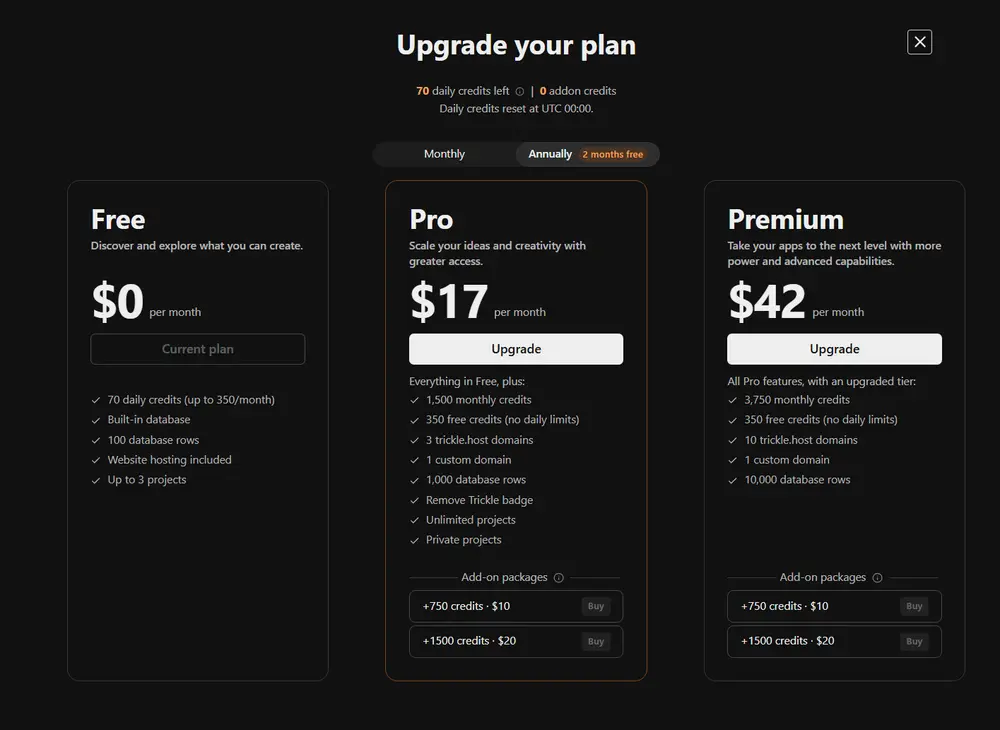Click the Free plan heading

click(x=118, y=219)
